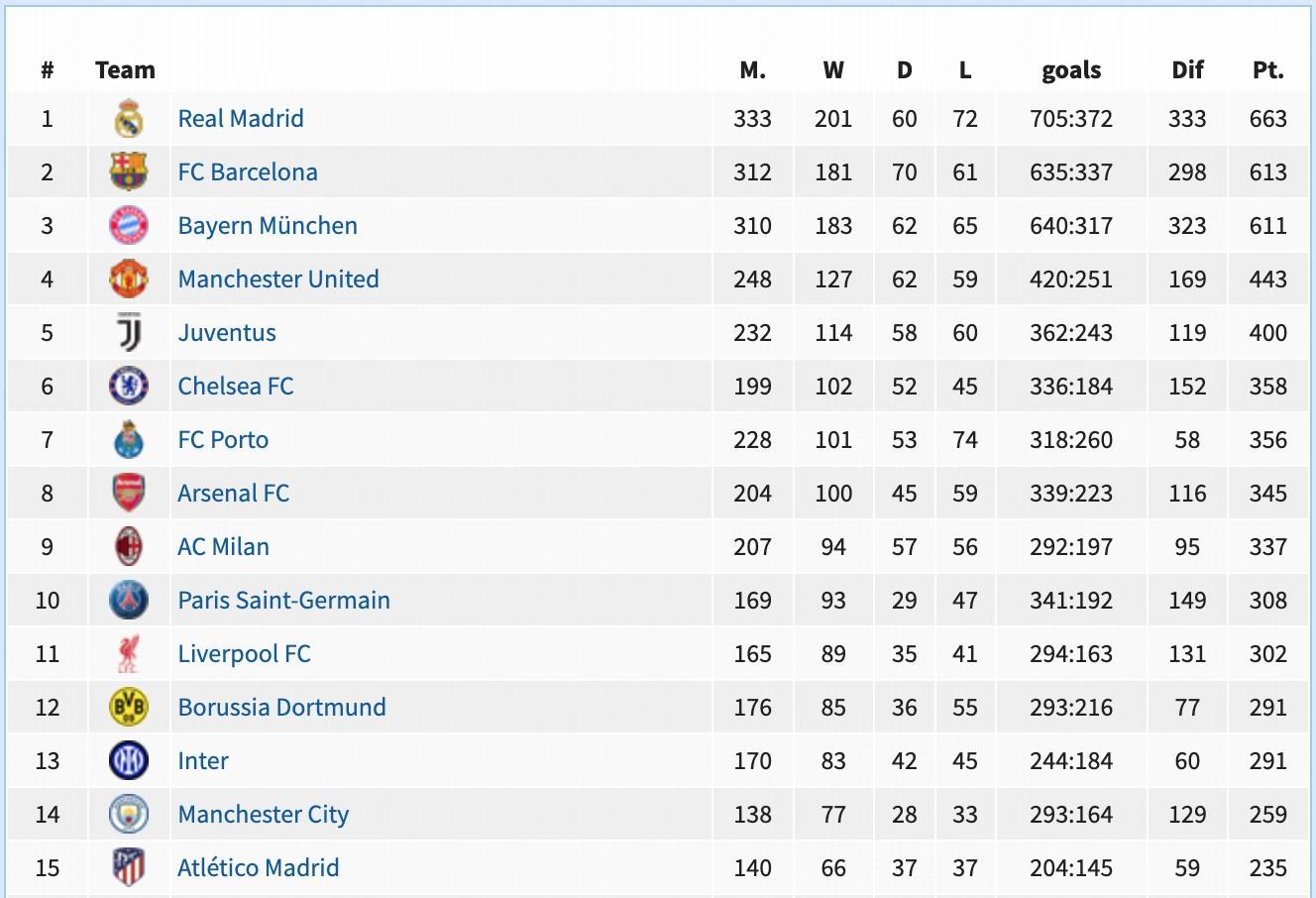The image size is (1316, 898).
Task: Click the Juventus logo icon
Action: (x=129, y=333)
